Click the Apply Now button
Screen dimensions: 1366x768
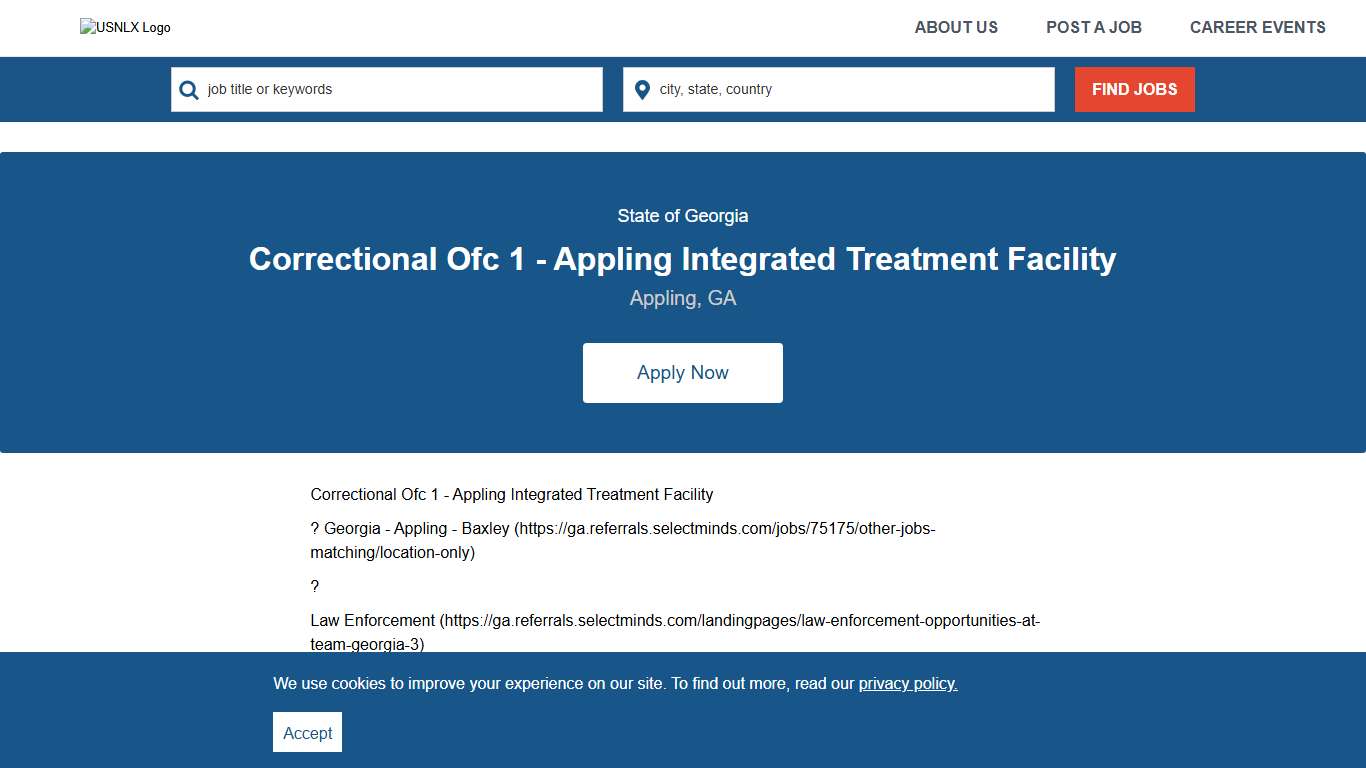tap(682, 372)
